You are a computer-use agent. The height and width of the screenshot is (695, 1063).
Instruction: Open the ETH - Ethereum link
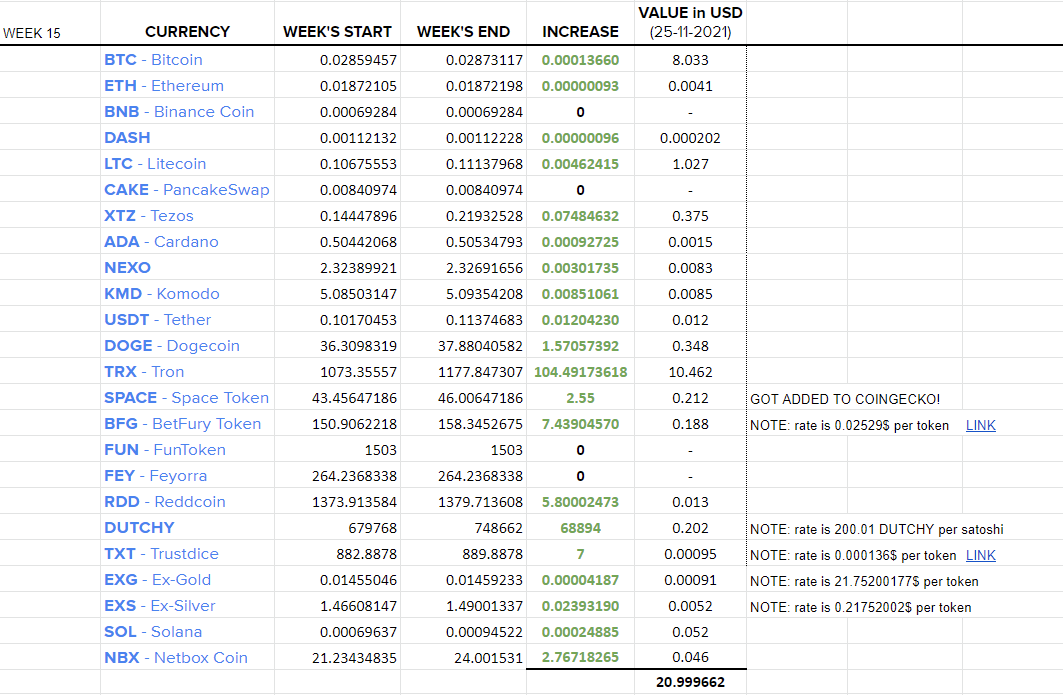[x=164, y=85]
